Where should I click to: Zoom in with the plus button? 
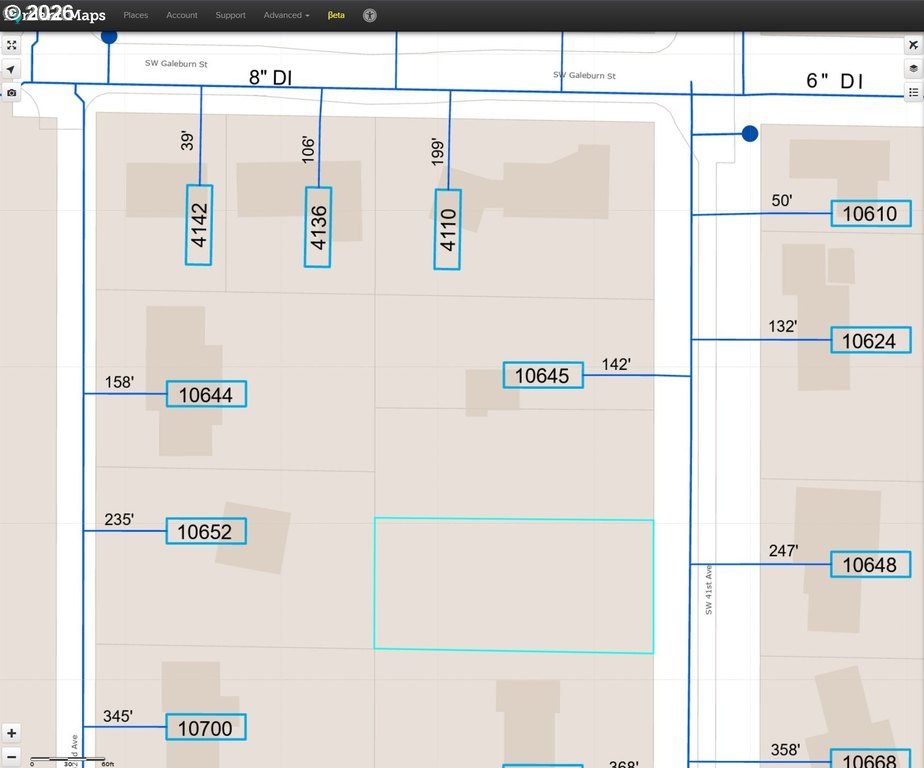11,733
